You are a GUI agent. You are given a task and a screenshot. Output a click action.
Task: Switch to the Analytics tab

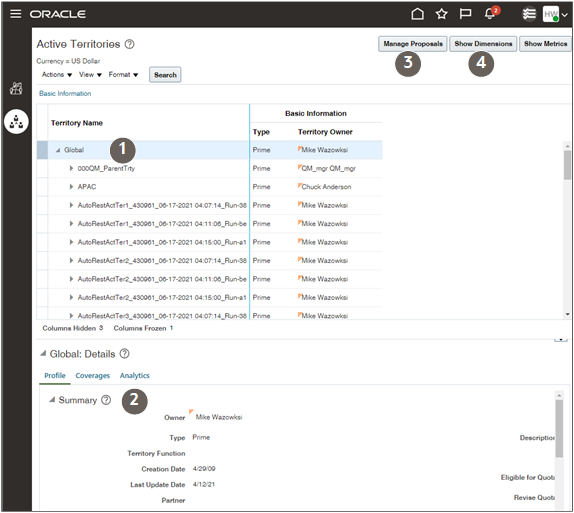click(x=134, y=375)
